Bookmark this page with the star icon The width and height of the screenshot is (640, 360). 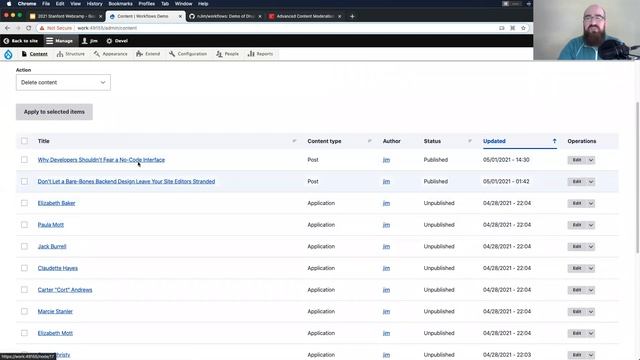click(523, 28)
